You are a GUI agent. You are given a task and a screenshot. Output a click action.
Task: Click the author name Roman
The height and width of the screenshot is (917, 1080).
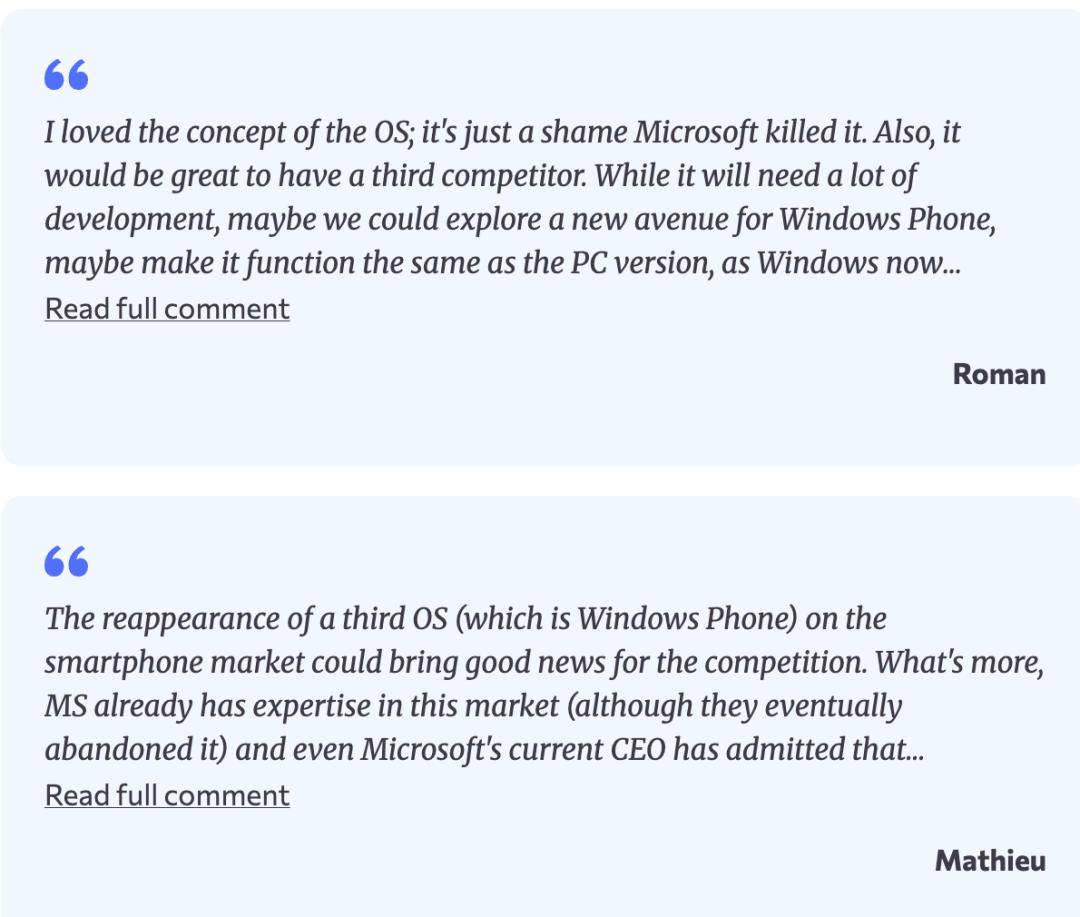tap(998, 374)
